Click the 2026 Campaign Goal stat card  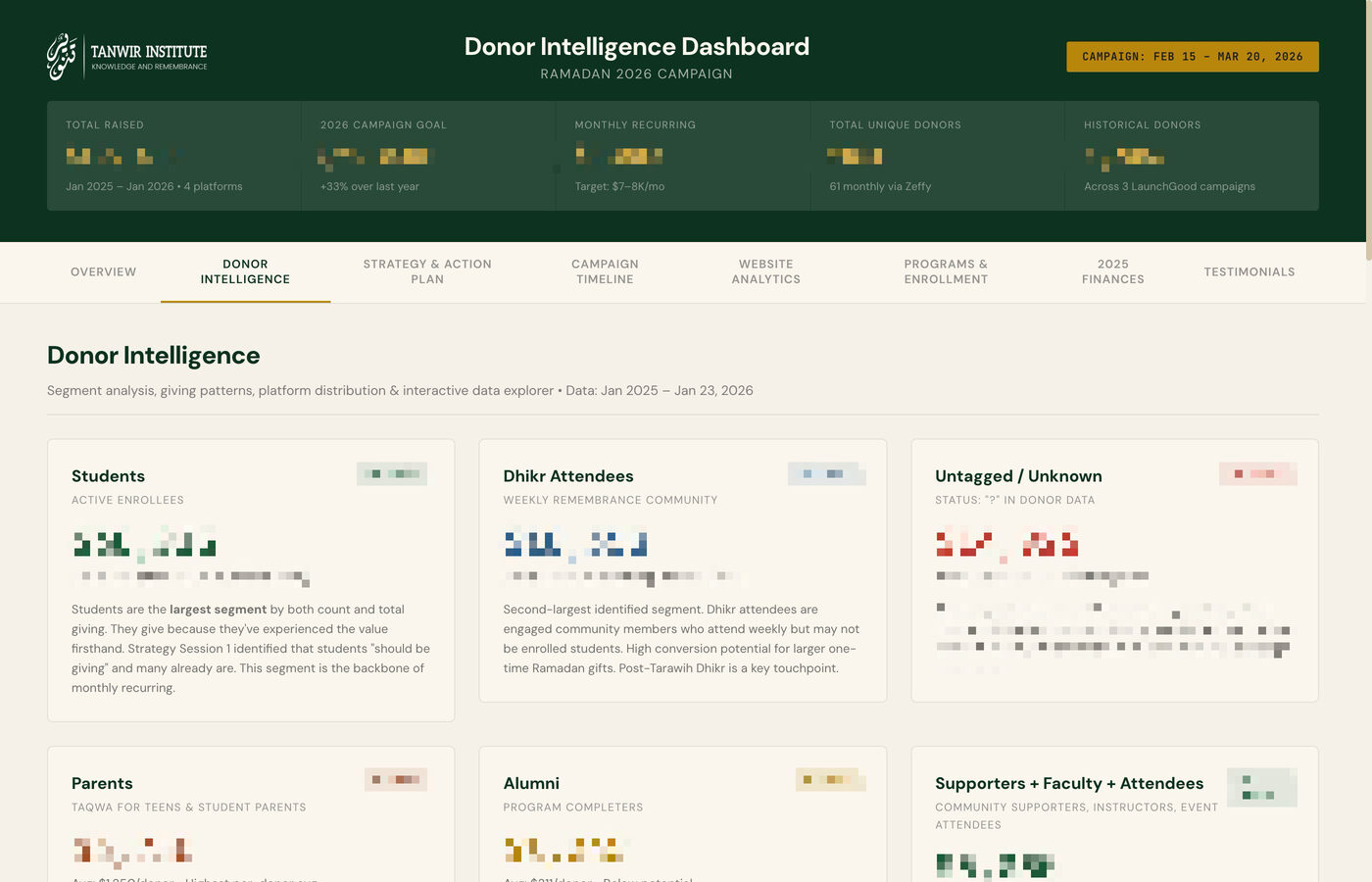point(428,156)
